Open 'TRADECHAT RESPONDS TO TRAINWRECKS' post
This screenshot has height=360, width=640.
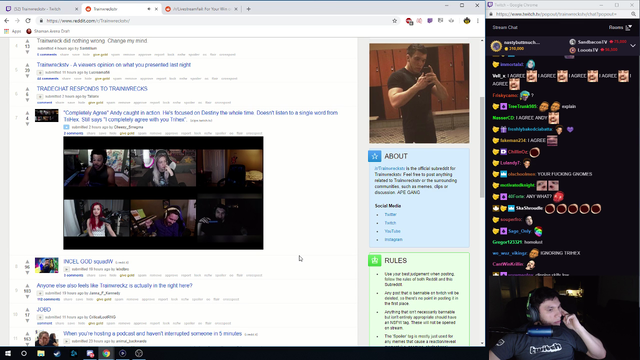coord(92,89)
